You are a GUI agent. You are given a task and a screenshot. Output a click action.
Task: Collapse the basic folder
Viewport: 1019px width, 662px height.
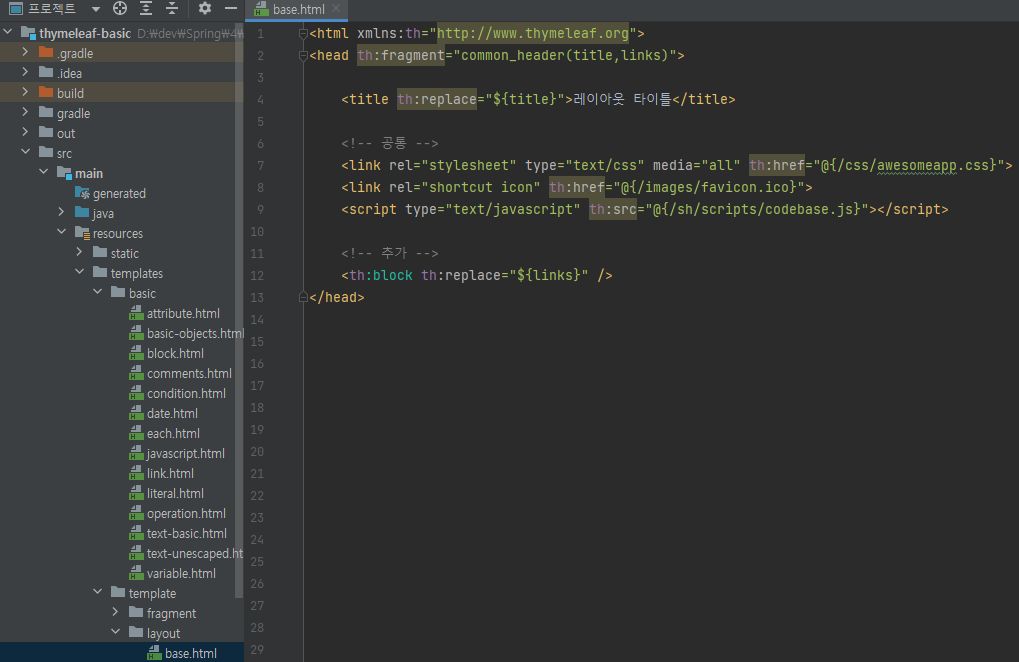point(97,292)
